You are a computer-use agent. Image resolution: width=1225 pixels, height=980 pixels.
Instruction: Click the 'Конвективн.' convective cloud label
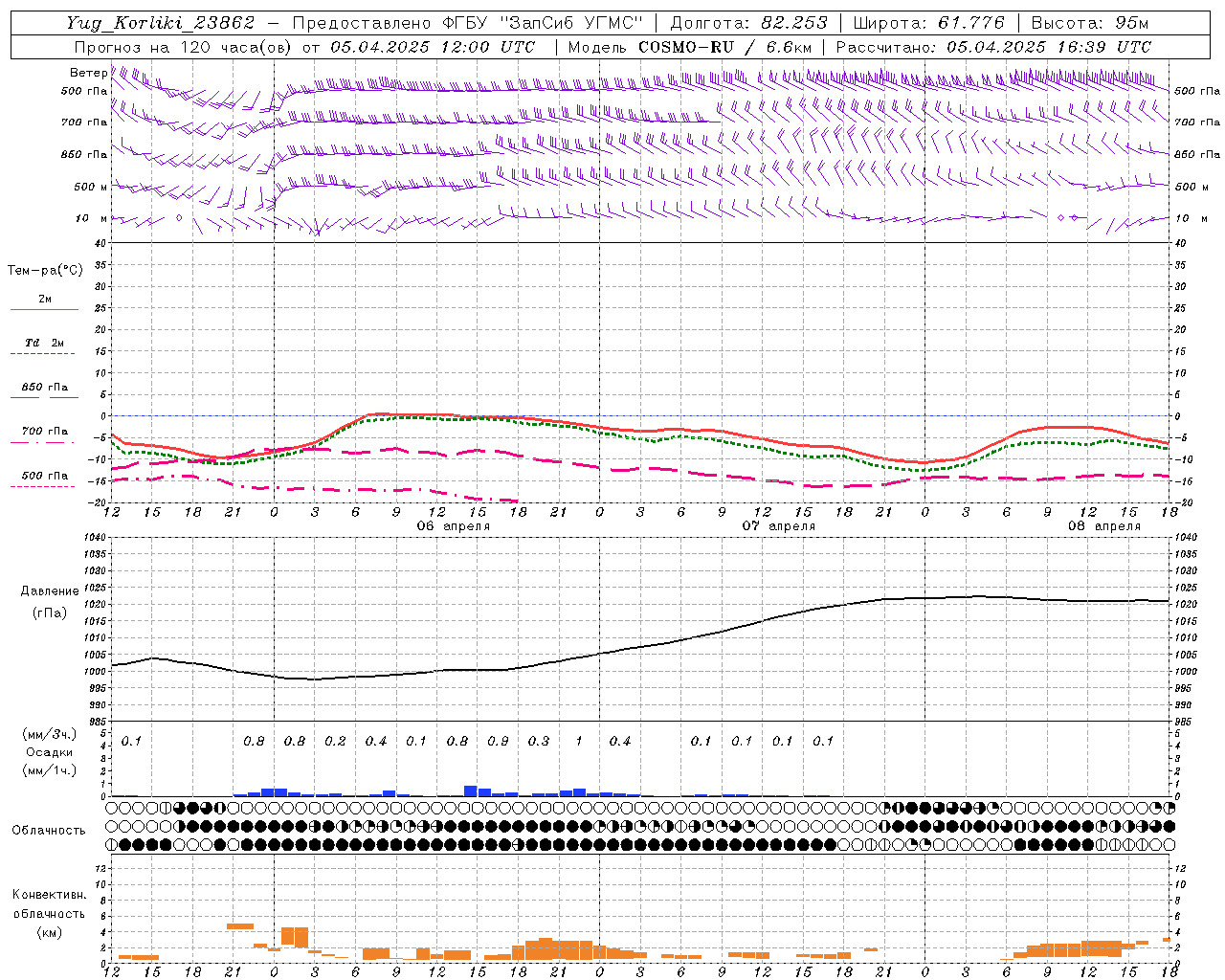(x=49, y=895)
